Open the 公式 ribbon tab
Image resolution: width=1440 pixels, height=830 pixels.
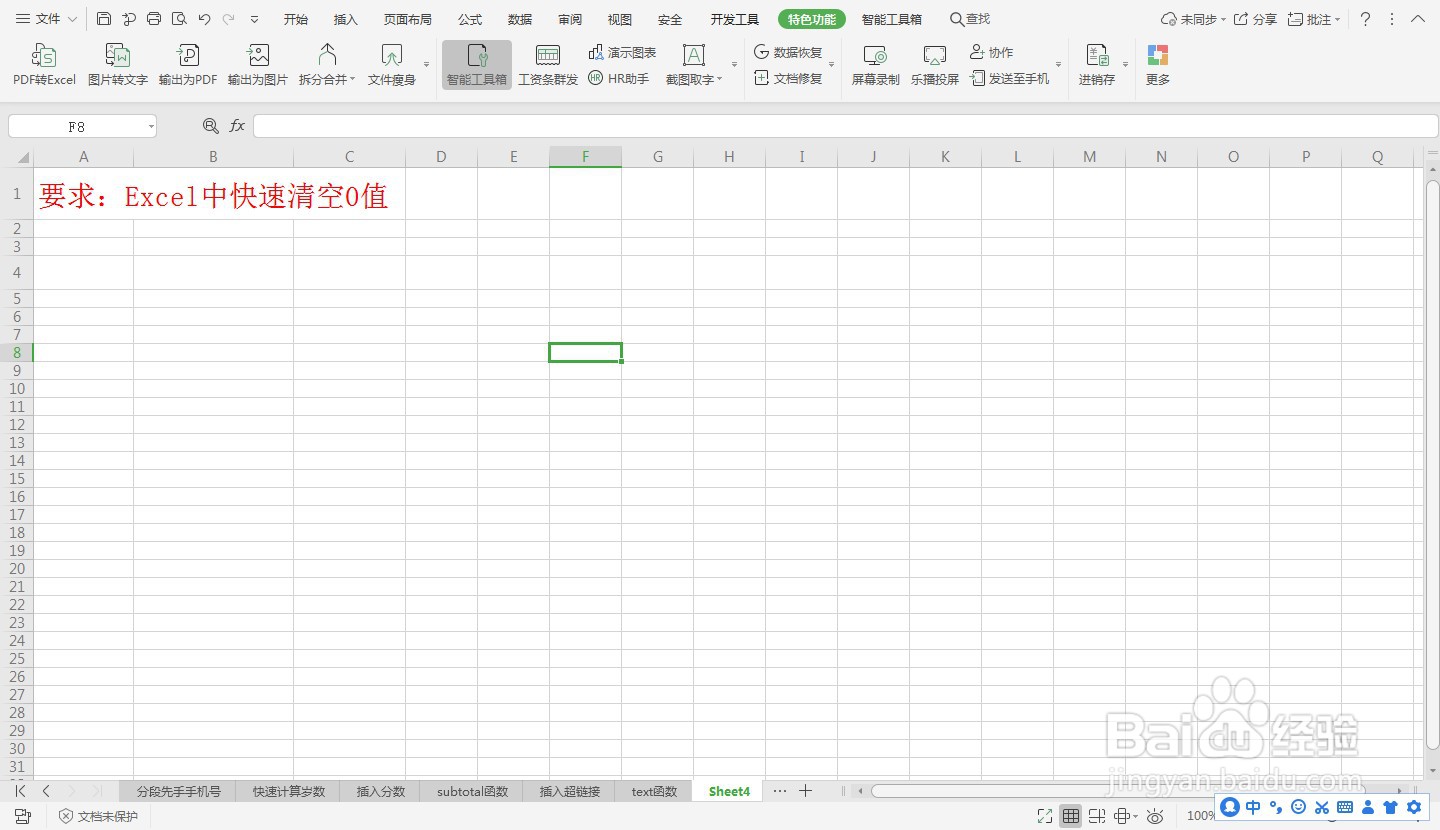point(470,19)
